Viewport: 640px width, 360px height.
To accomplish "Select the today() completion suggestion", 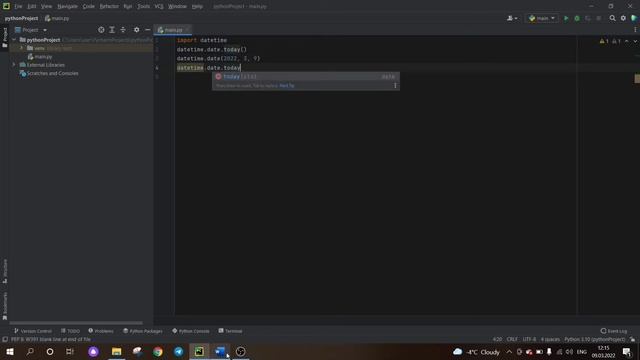I will (305, 77).
